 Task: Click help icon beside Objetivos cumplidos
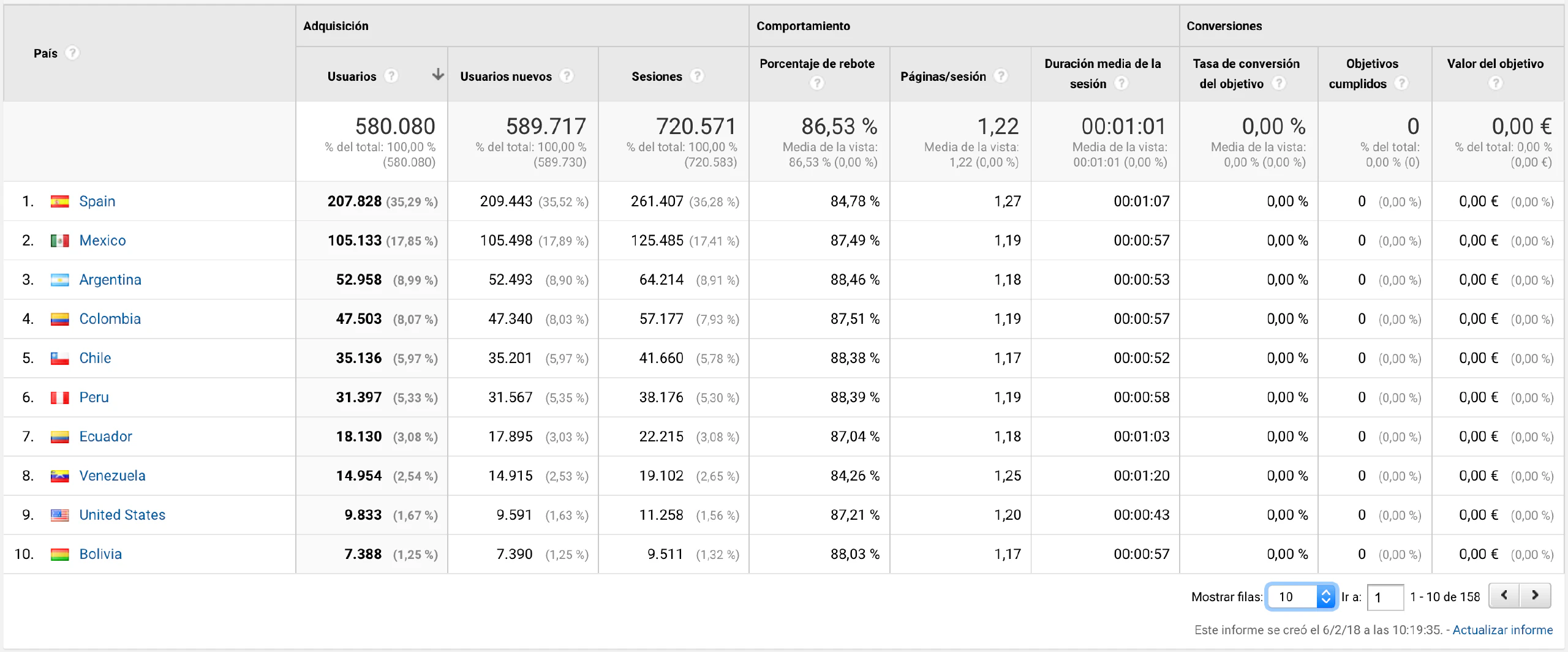point(1401,83)
